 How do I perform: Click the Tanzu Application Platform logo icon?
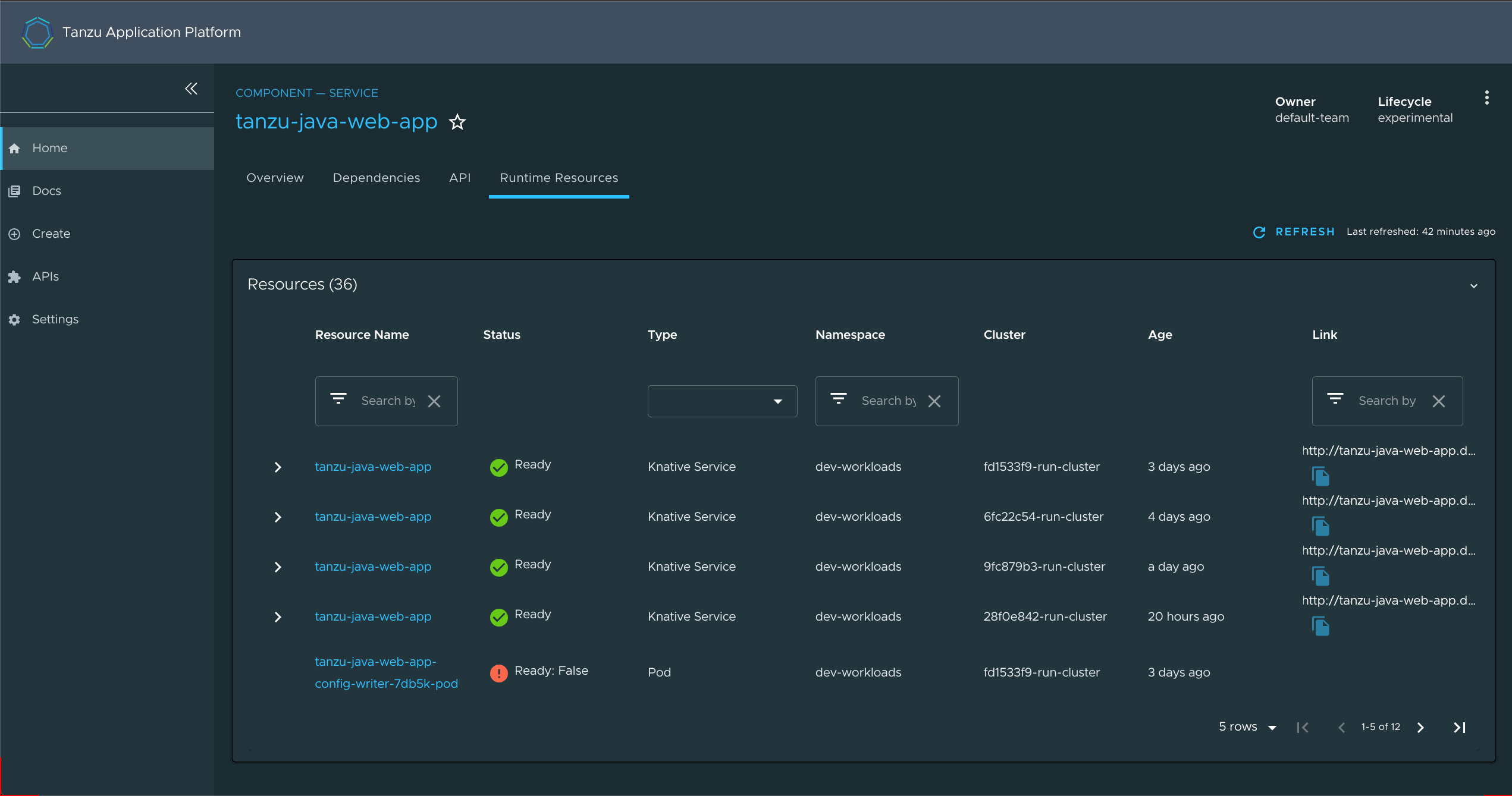click(38, 32)
